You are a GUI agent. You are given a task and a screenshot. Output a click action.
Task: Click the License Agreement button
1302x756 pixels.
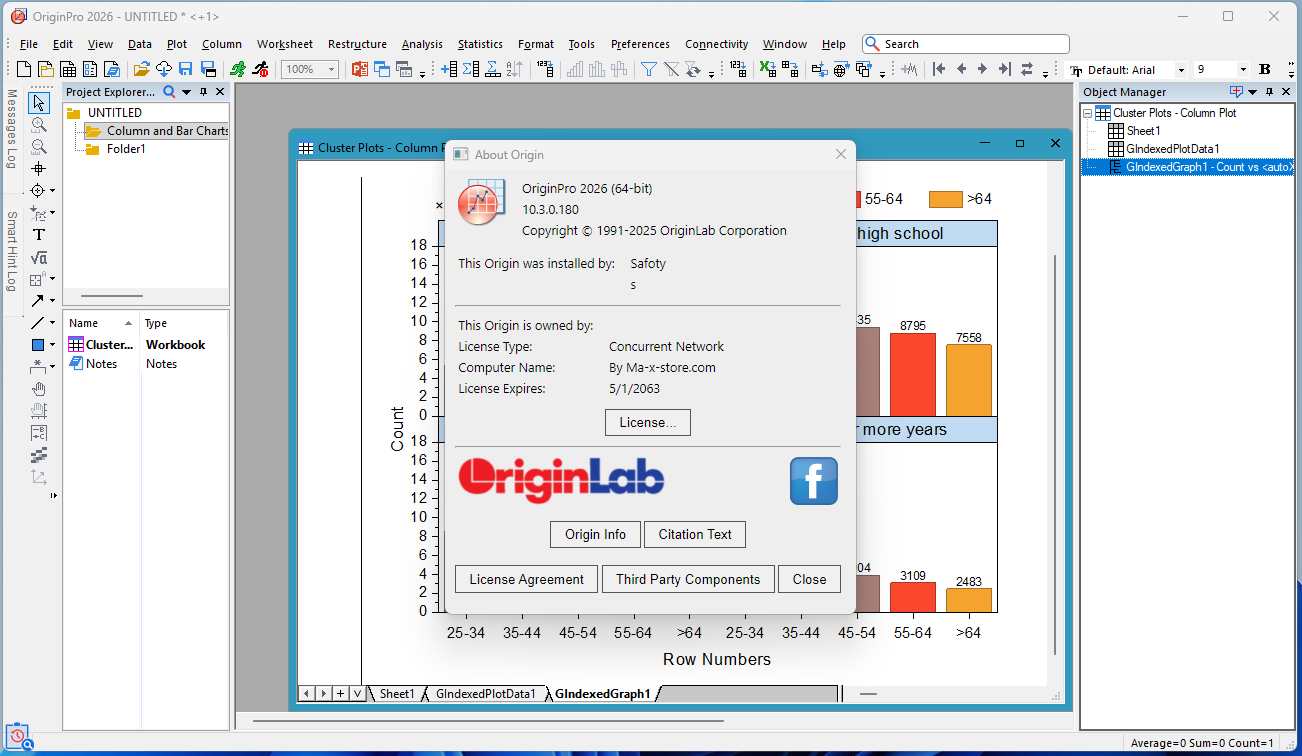coord(525,579)
